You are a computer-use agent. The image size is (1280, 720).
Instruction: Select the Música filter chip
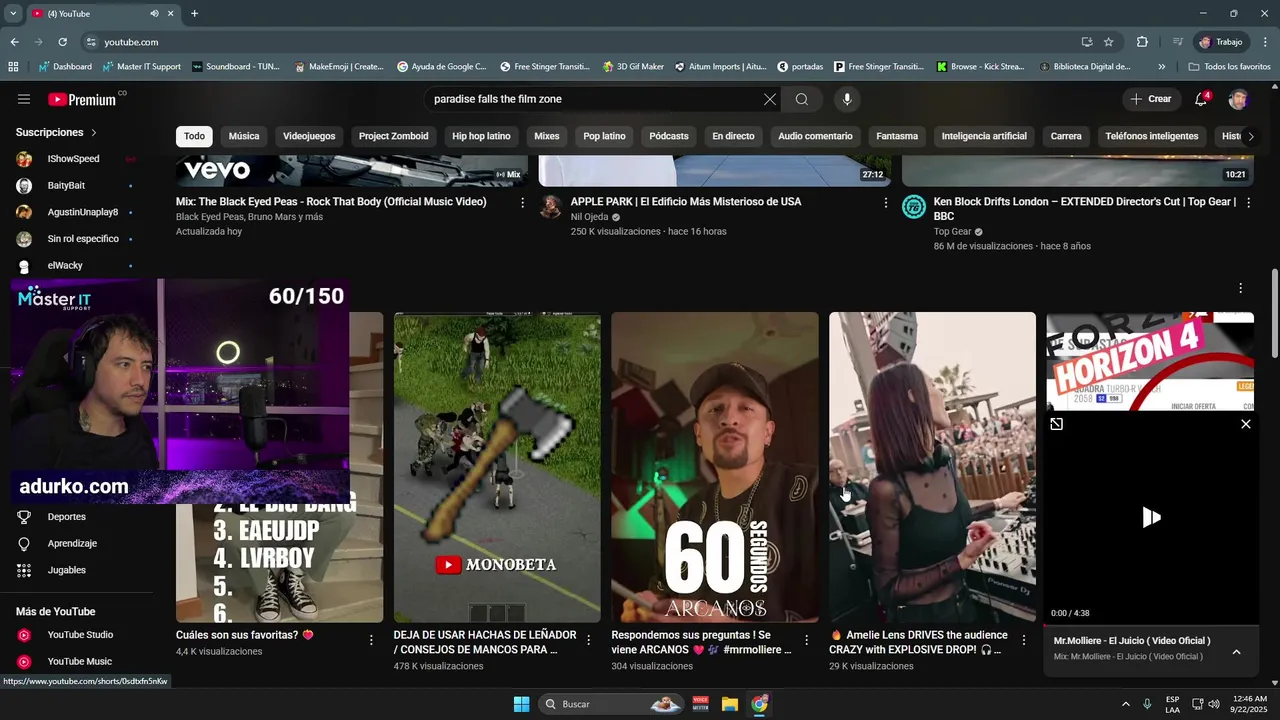[x=244, y=136]
